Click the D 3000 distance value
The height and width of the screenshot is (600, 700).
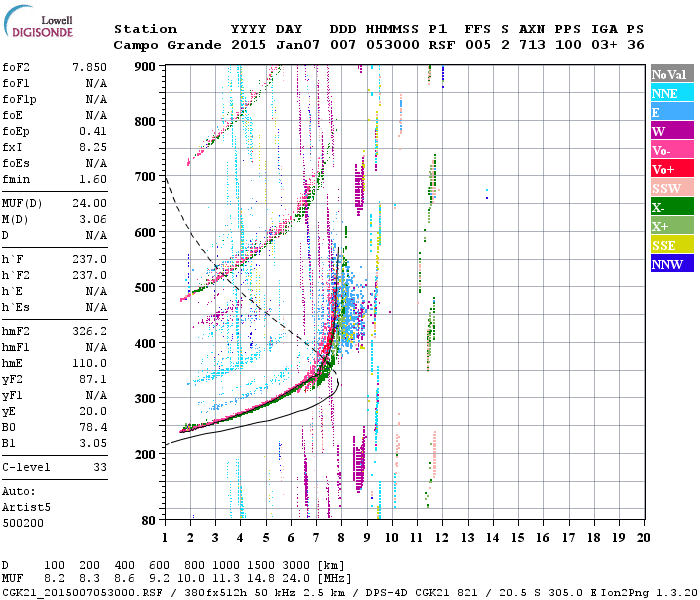[296, 566]
